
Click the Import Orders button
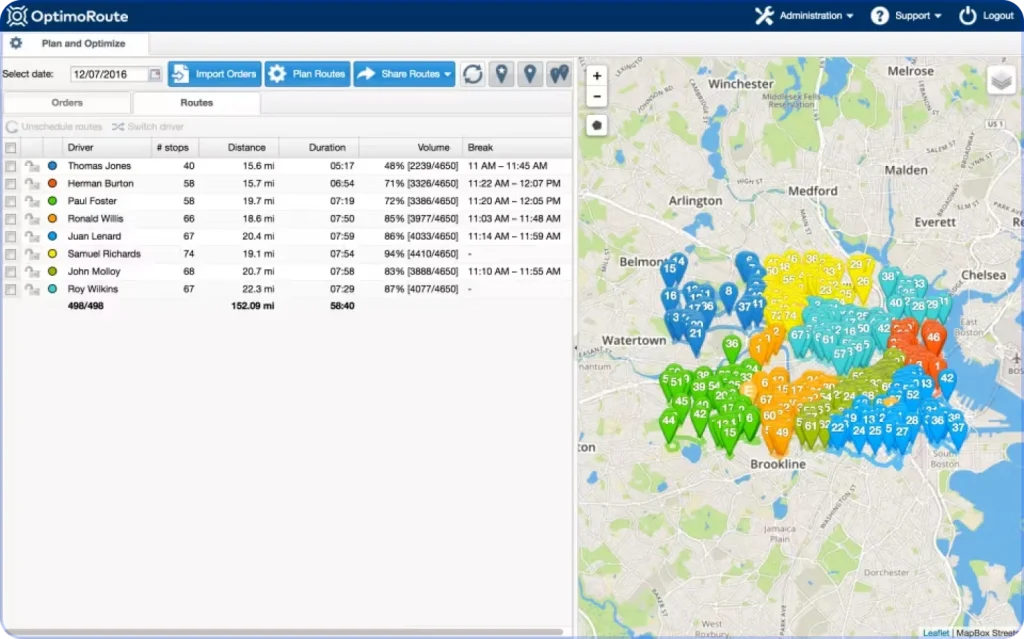(x=215, y=74)
